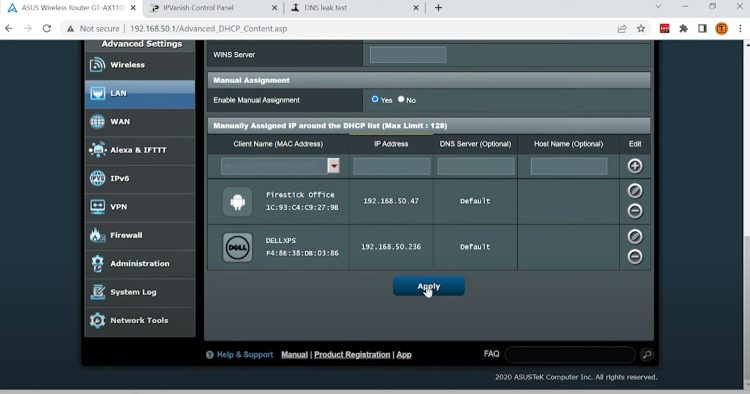Viewport: 750px width, 394px height.
Task: Close the IPVanish Control Panel tab
Action: tap(275, 8)
